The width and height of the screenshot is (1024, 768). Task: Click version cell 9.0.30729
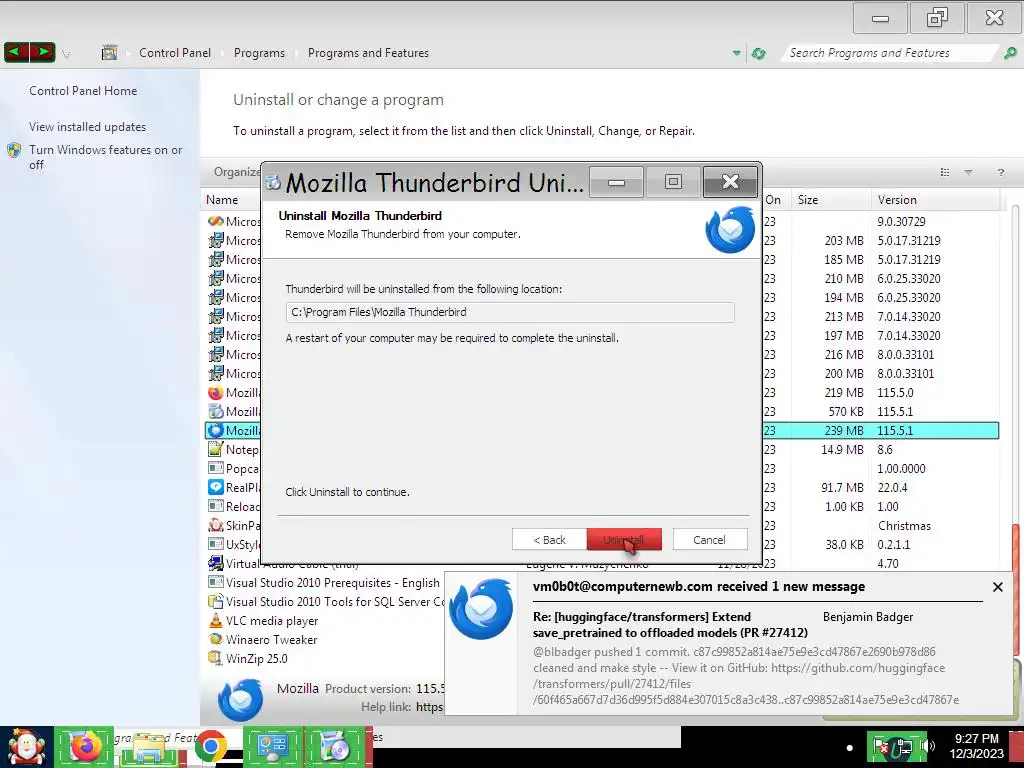click(901, 221)
